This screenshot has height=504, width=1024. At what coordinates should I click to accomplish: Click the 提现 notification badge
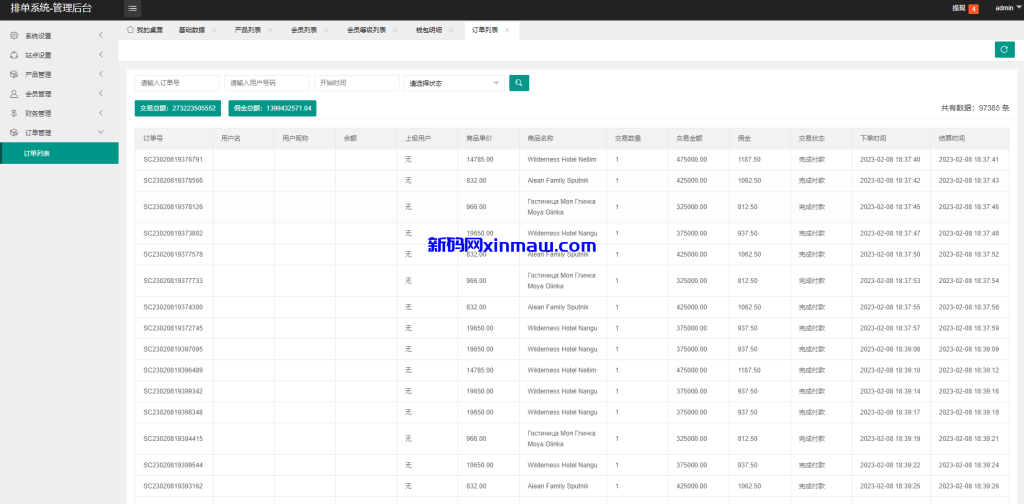pos(973,8)
